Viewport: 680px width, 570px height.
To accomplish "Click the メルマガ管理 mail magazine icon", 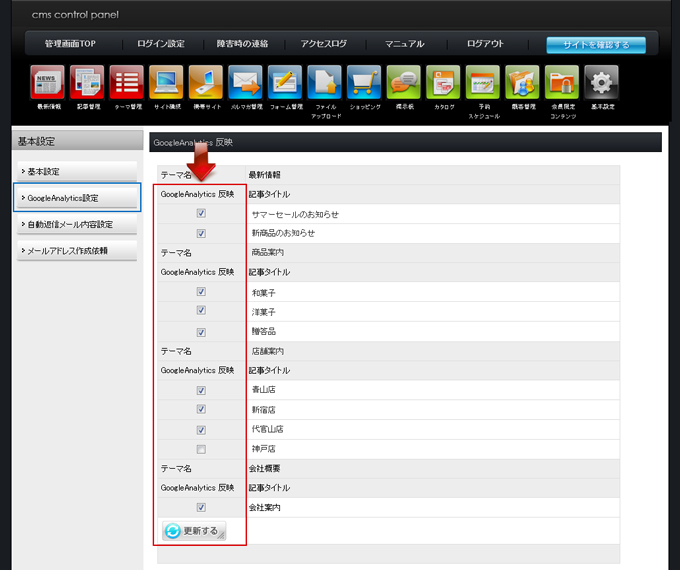I will [x=245, y=82].
